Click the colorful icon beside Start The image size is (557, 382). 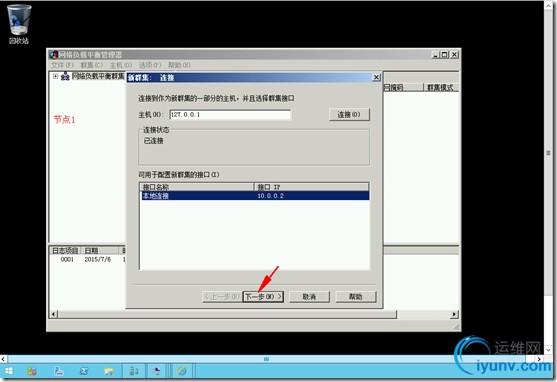(32, 371)
